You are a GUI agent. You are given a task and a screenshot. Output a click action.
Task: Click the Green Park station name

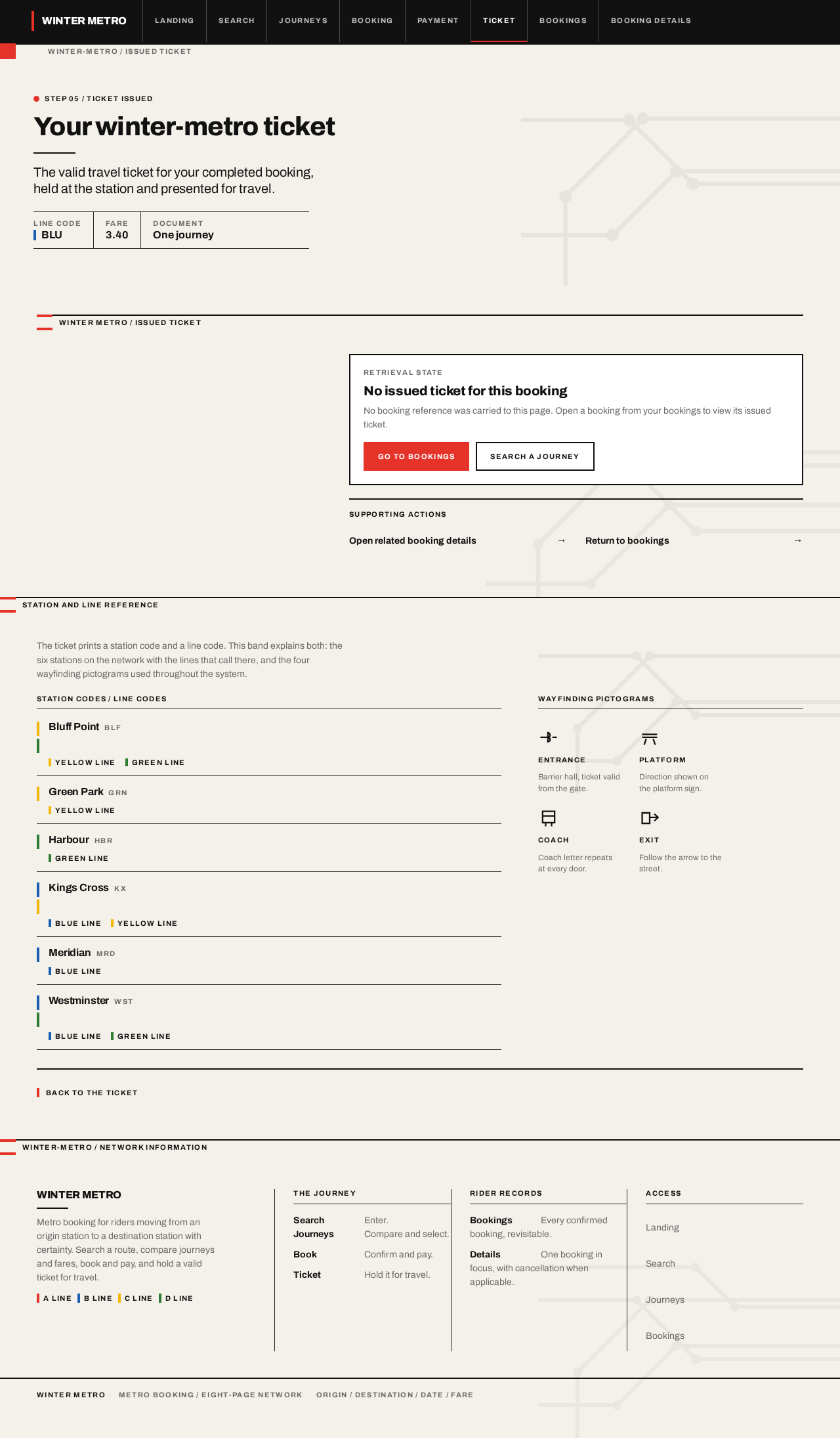tap(76, 792)
